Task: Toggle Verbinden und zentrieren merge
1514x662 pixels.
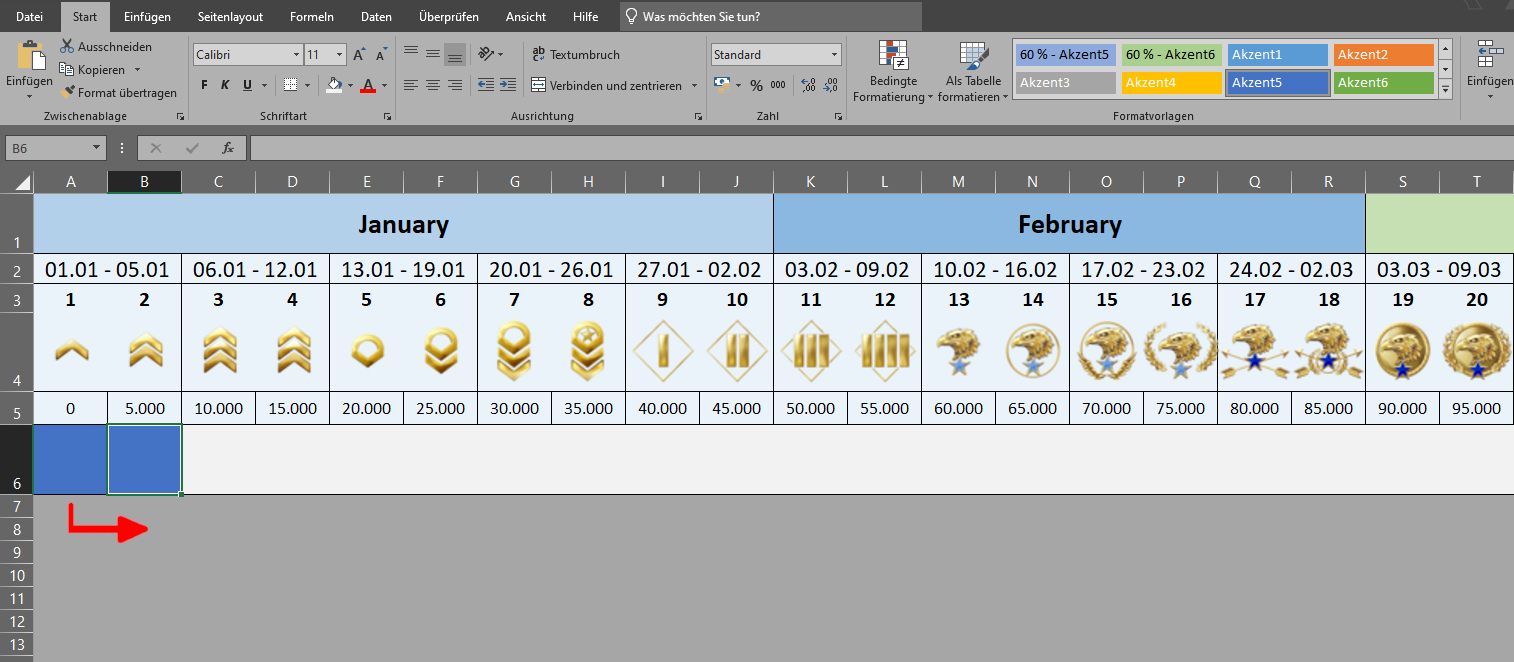Action: coord(606,85)
